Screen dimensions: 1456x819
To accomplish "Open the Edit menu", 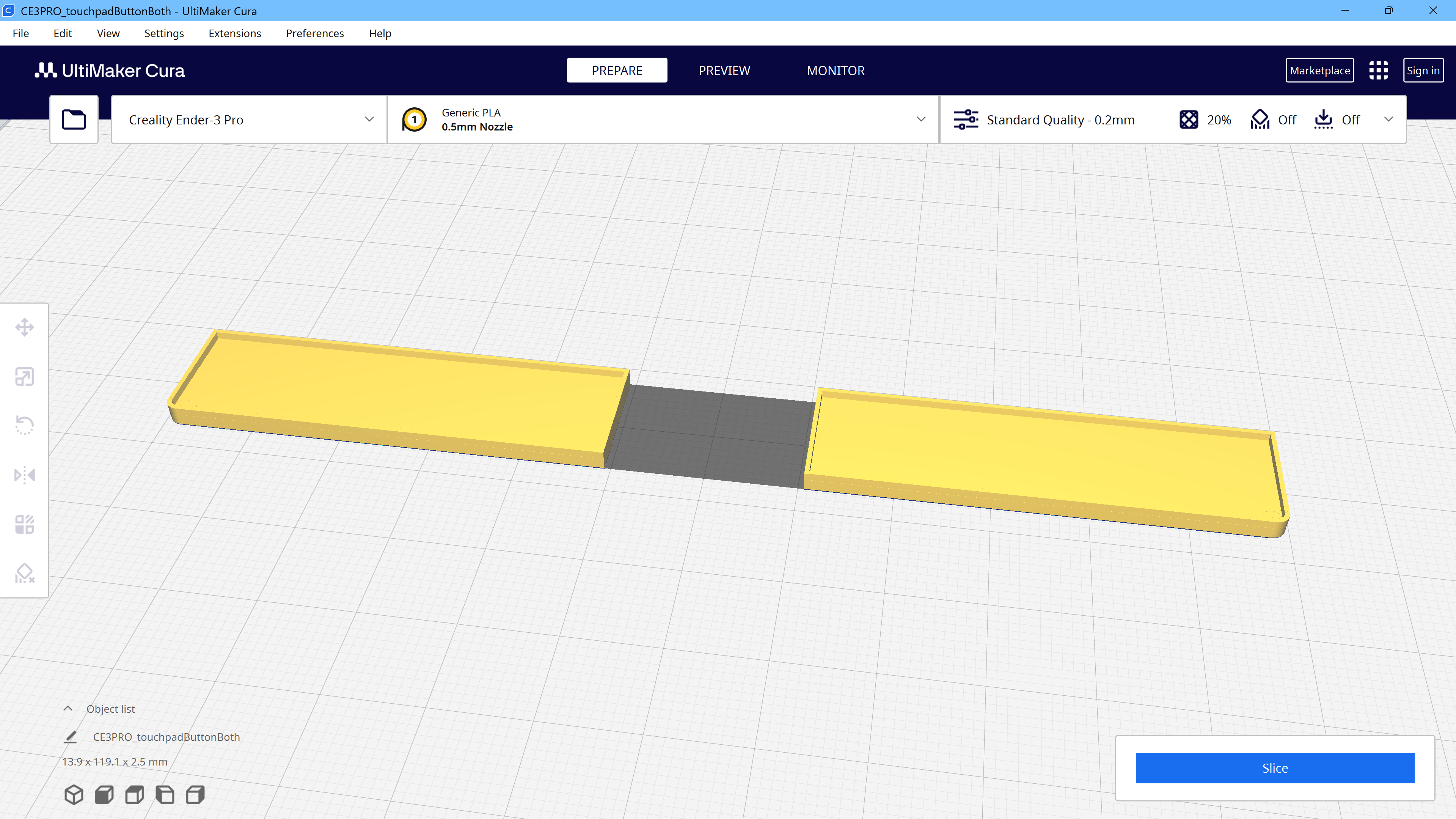I will point(62,33).
